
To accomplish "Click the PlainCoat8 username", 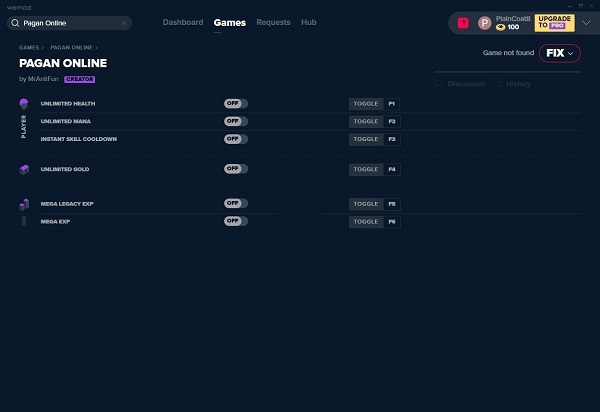I will coord(513,19).
